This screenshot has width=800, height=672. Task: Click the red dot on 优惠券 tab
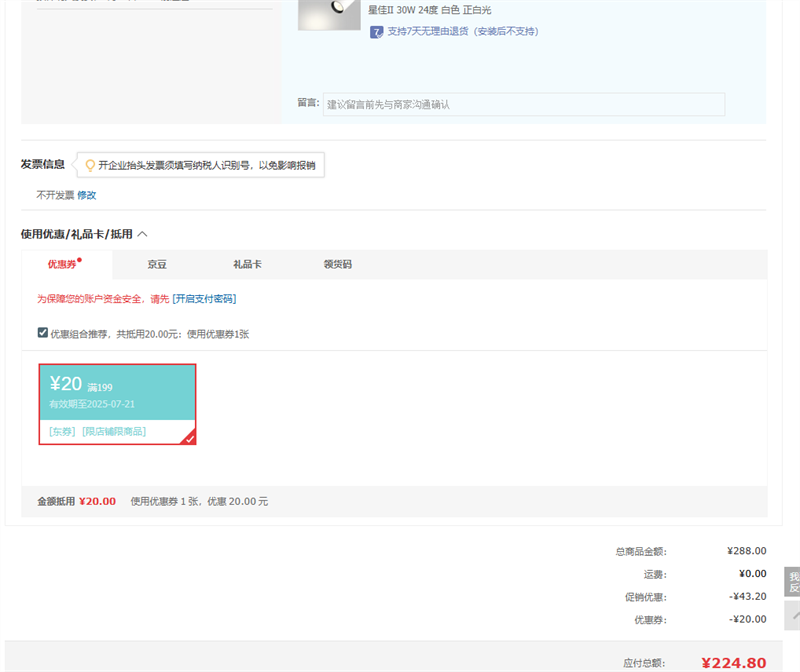coord(79,260)
